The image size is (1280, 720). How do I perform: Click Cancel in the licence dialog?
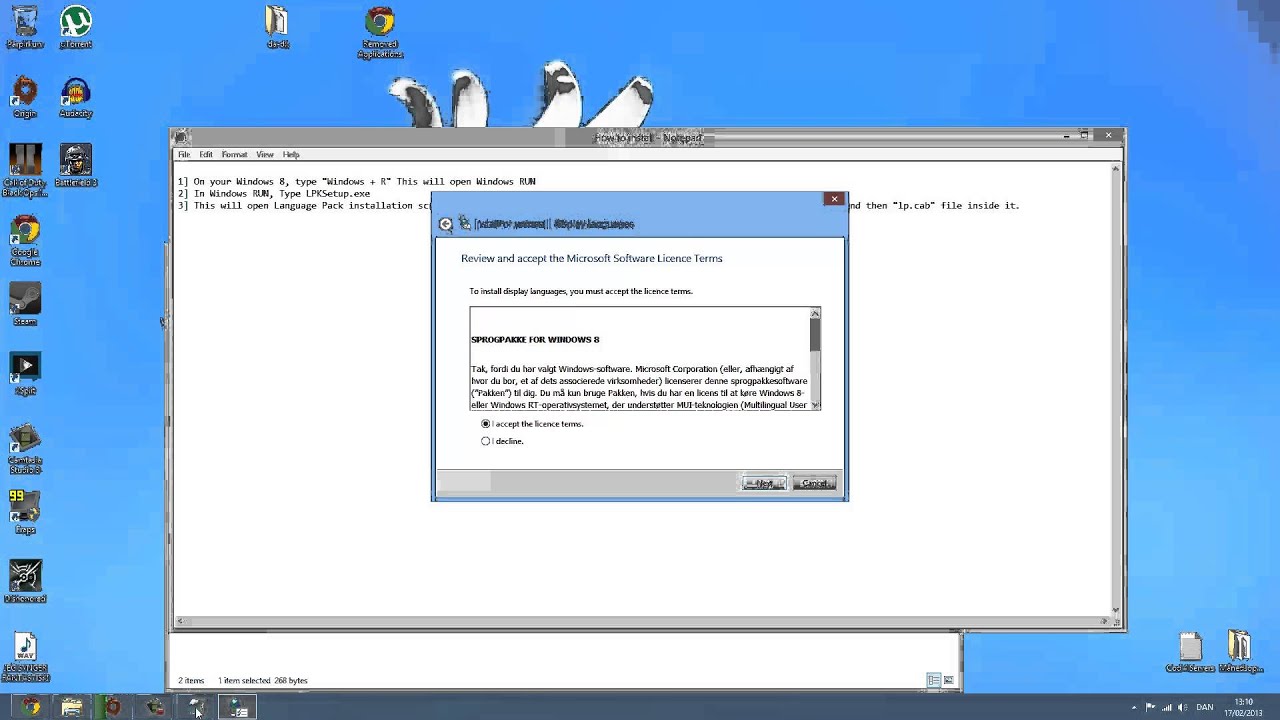pos(814,483)
